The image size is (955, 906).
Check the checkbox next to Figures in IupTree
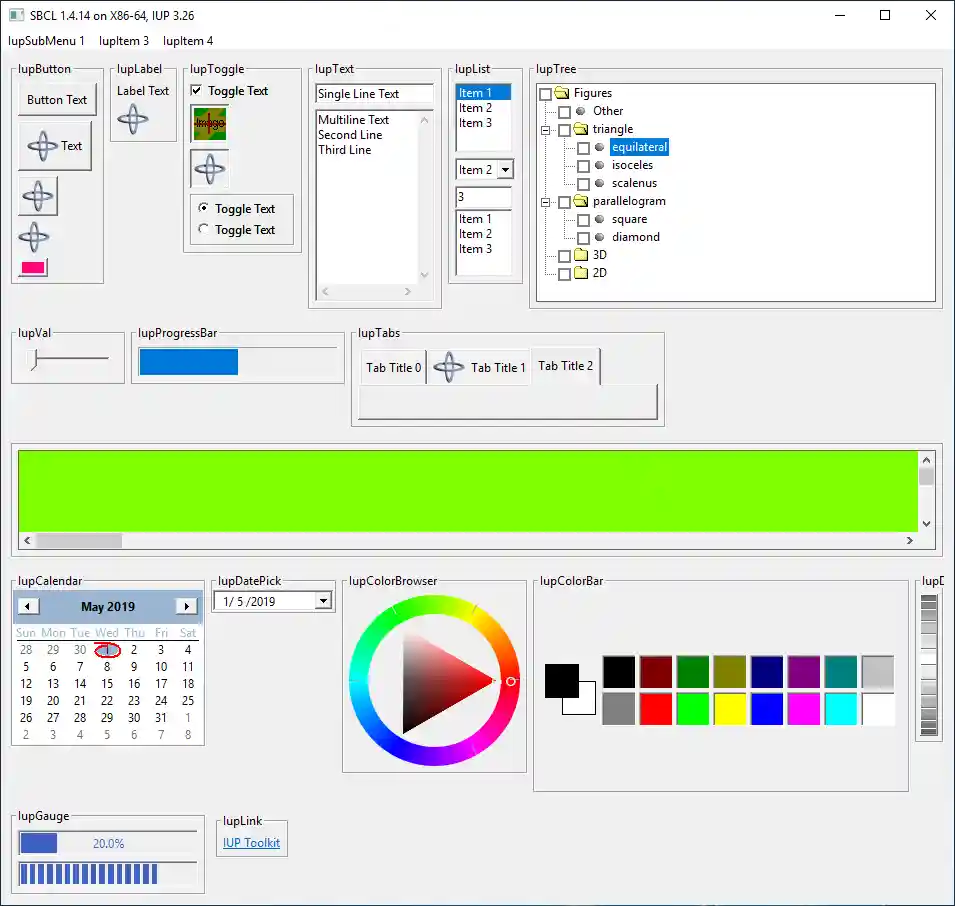544,93
